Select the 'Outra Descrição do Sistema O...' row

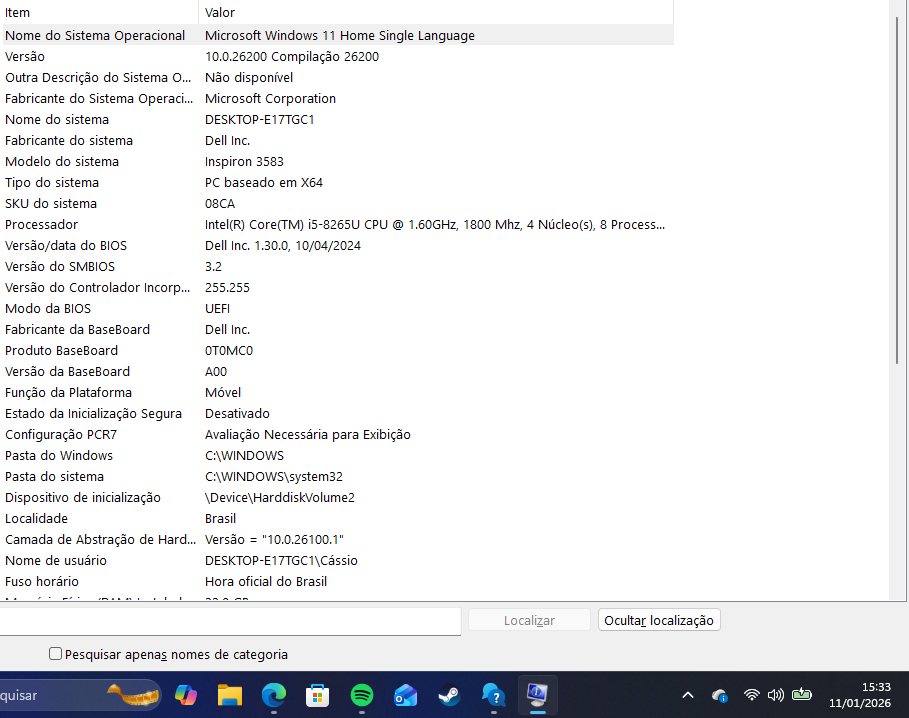click(338, 77)
